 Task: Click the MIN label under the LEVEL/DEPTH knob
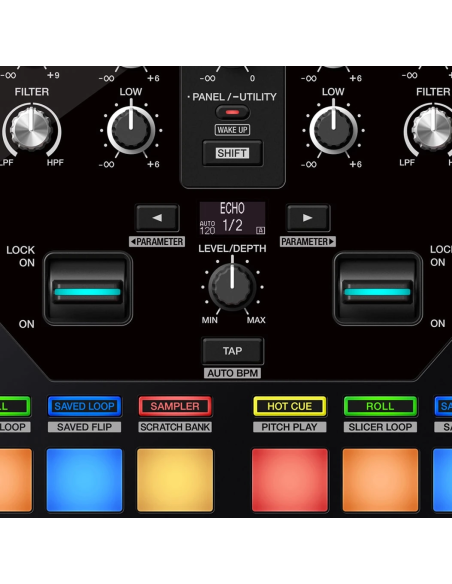(x=210, y=320)
